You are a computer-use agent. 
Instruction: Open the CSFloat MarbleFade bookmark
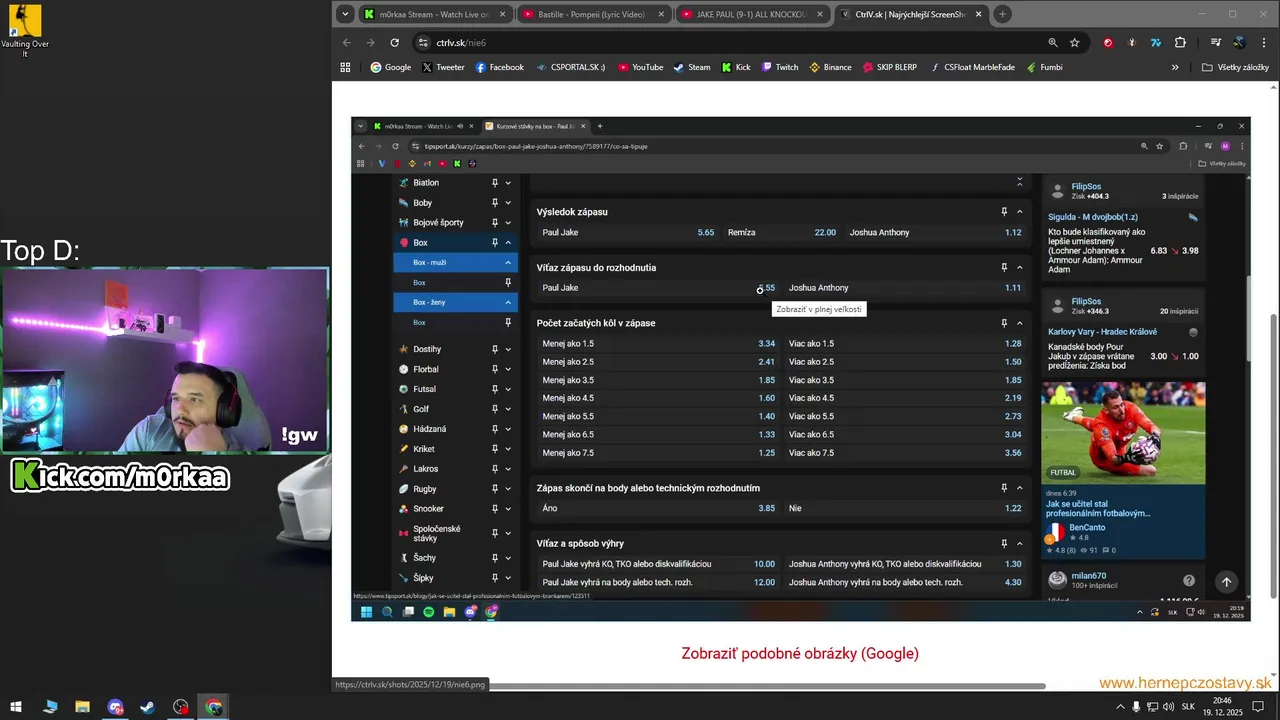click(x=971, y=67)
